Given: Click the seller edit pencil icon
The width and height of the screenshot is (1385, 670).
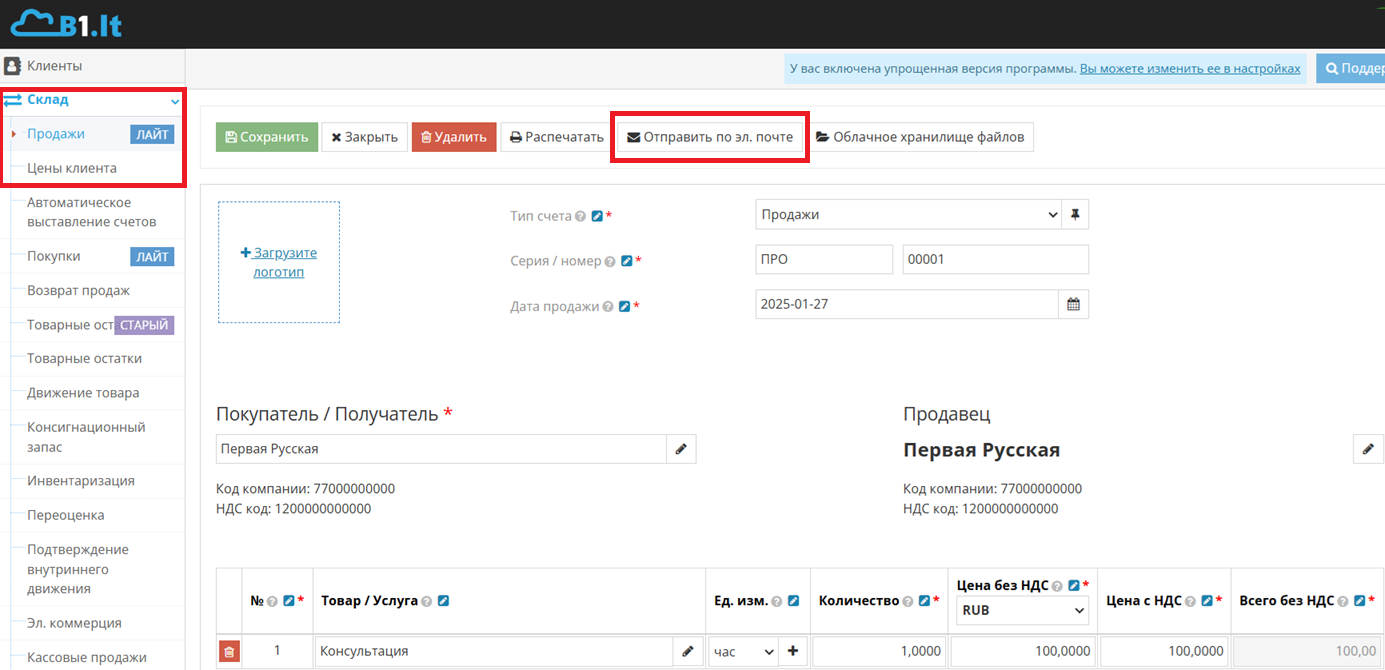Looking at the screenshot, I should point(1368,449).
